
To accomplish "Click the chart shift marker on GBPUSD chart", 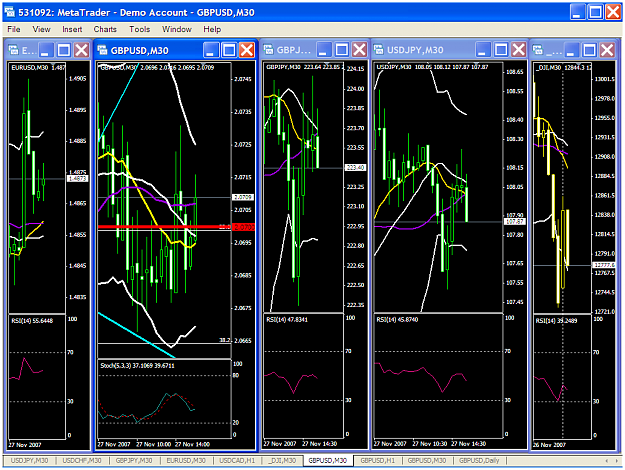I will tap(203, 65).
